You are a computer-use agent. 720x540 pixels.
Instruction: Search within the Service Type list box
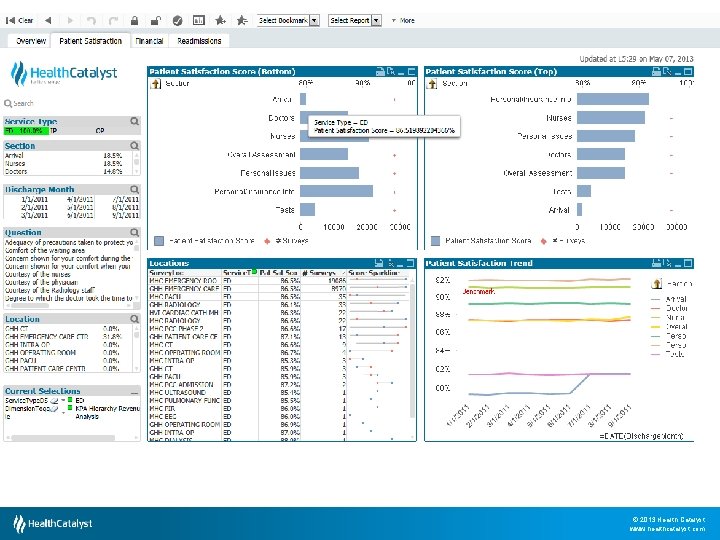[134, 121]
